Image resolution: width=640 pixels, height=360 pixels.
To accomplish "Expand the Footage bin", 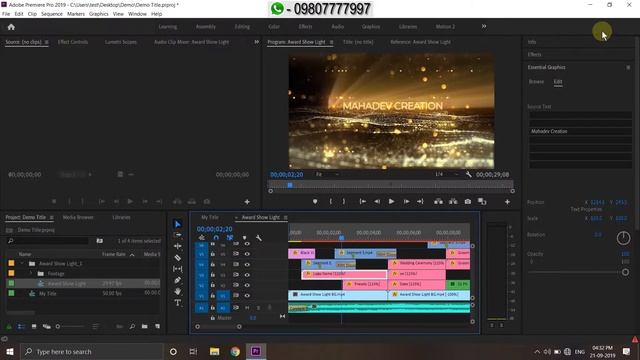I will [31, 273].
